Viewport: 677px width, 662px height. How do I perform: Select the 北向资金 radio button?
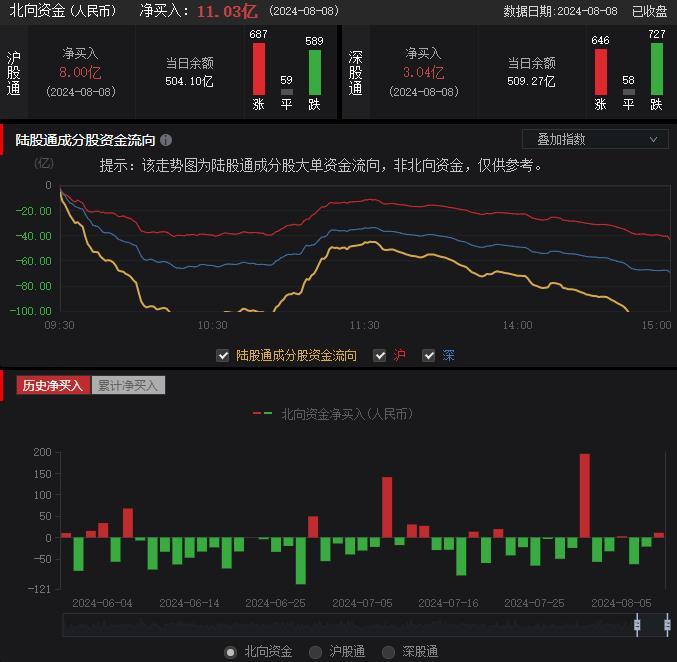click(231, 652)
